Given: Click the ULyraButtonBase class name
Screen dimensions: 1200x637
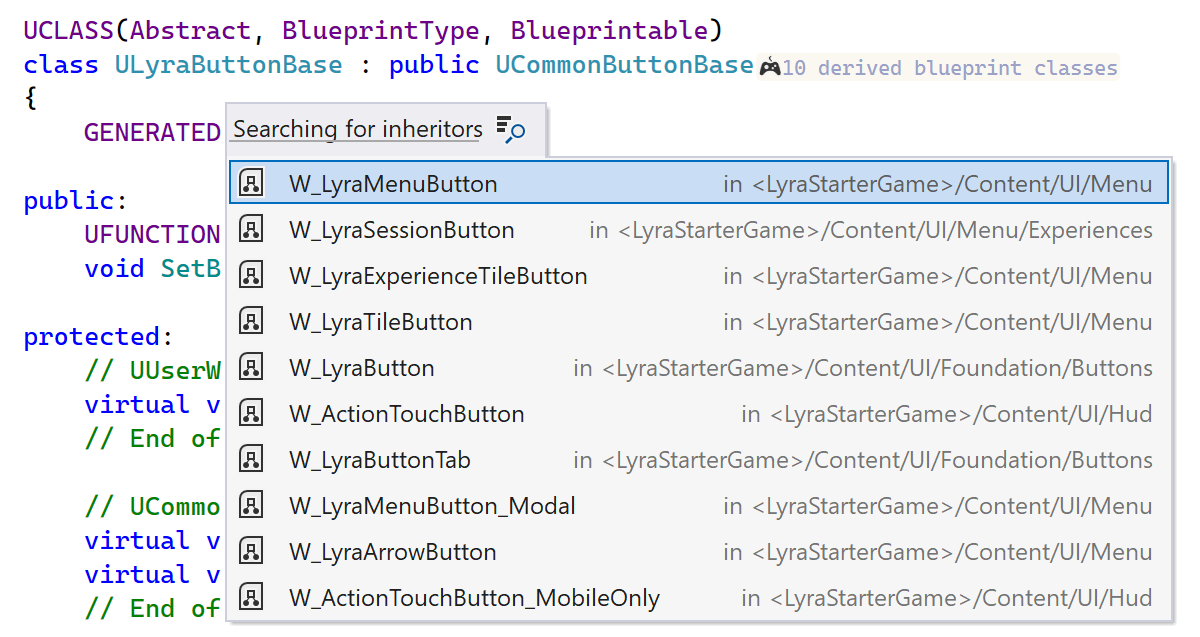Looking at the screenshot, I should pos(227,64).
